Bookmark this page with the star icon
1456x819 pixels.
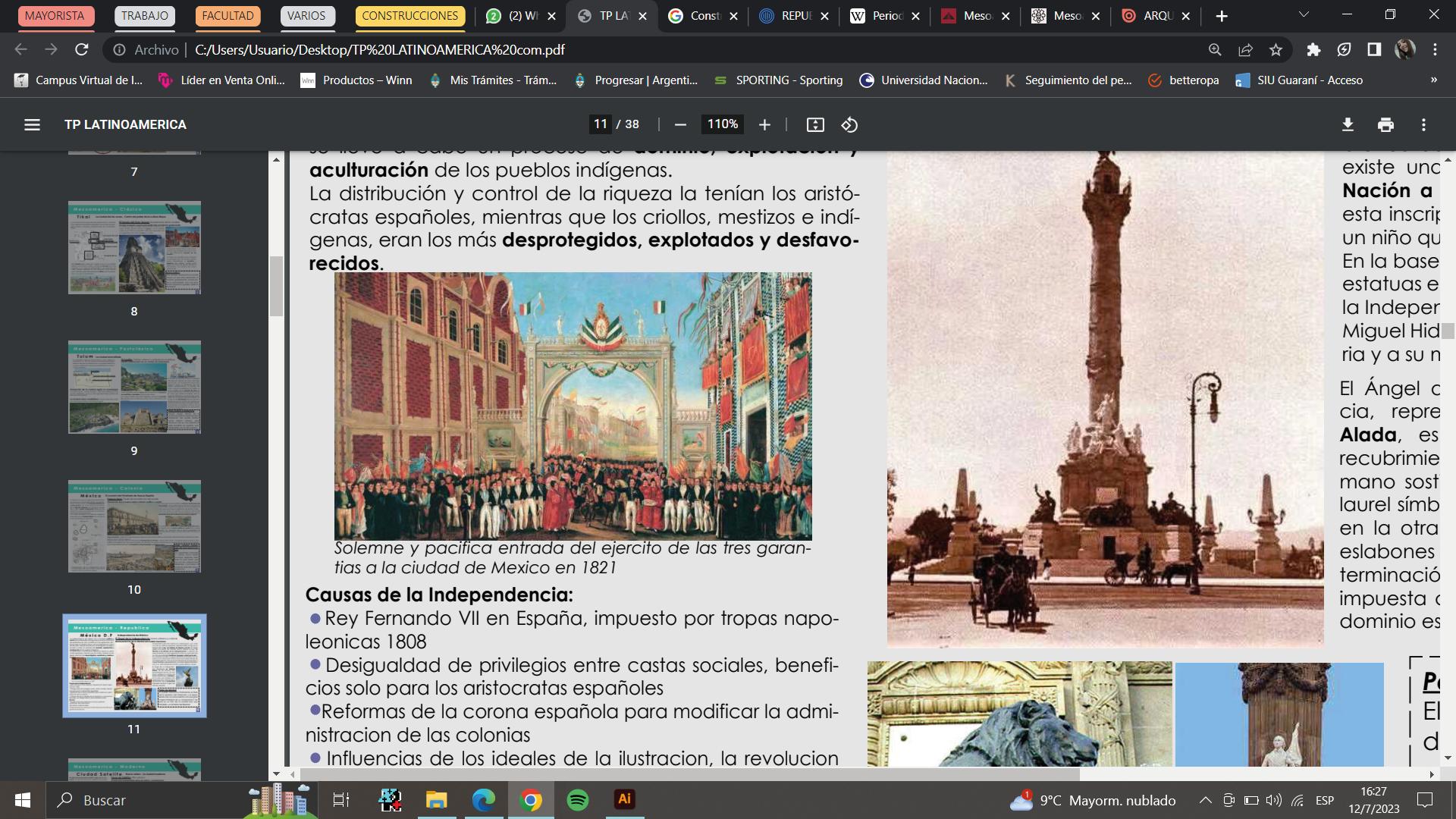pos(1276,50)
